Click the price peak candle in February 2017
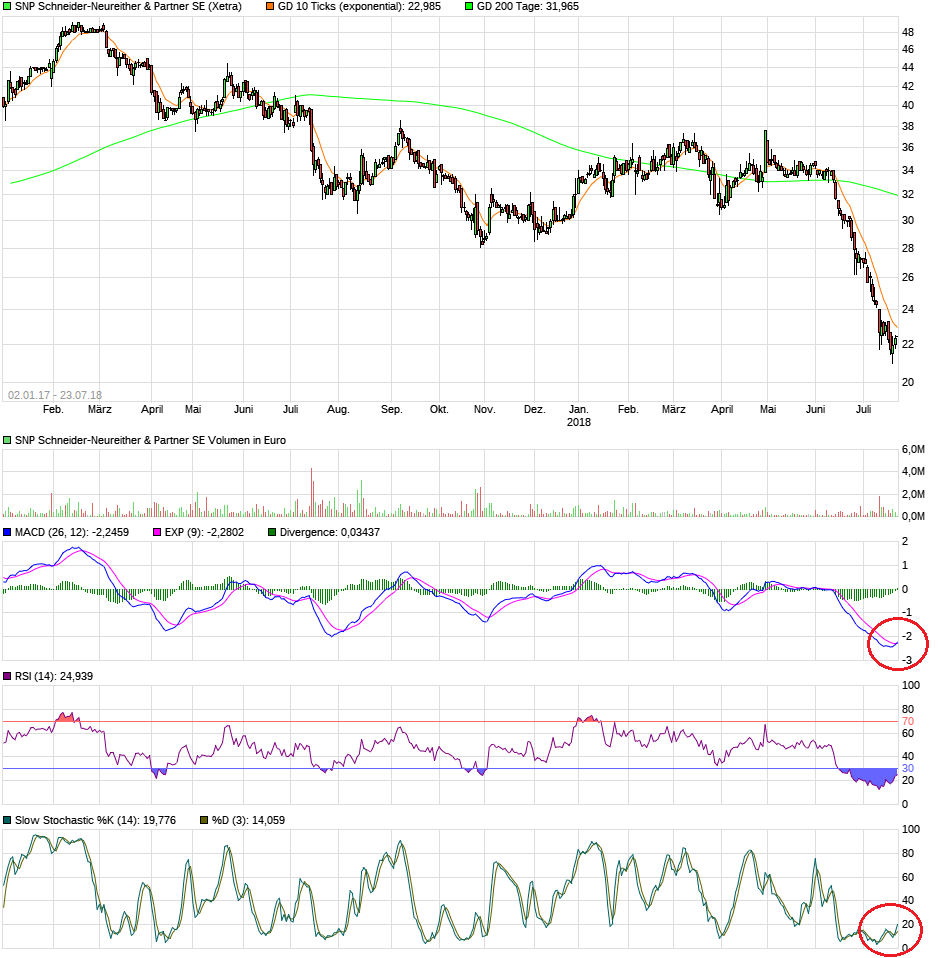Image resolution: width=940 pixels, height=958 pixels. 78,27
